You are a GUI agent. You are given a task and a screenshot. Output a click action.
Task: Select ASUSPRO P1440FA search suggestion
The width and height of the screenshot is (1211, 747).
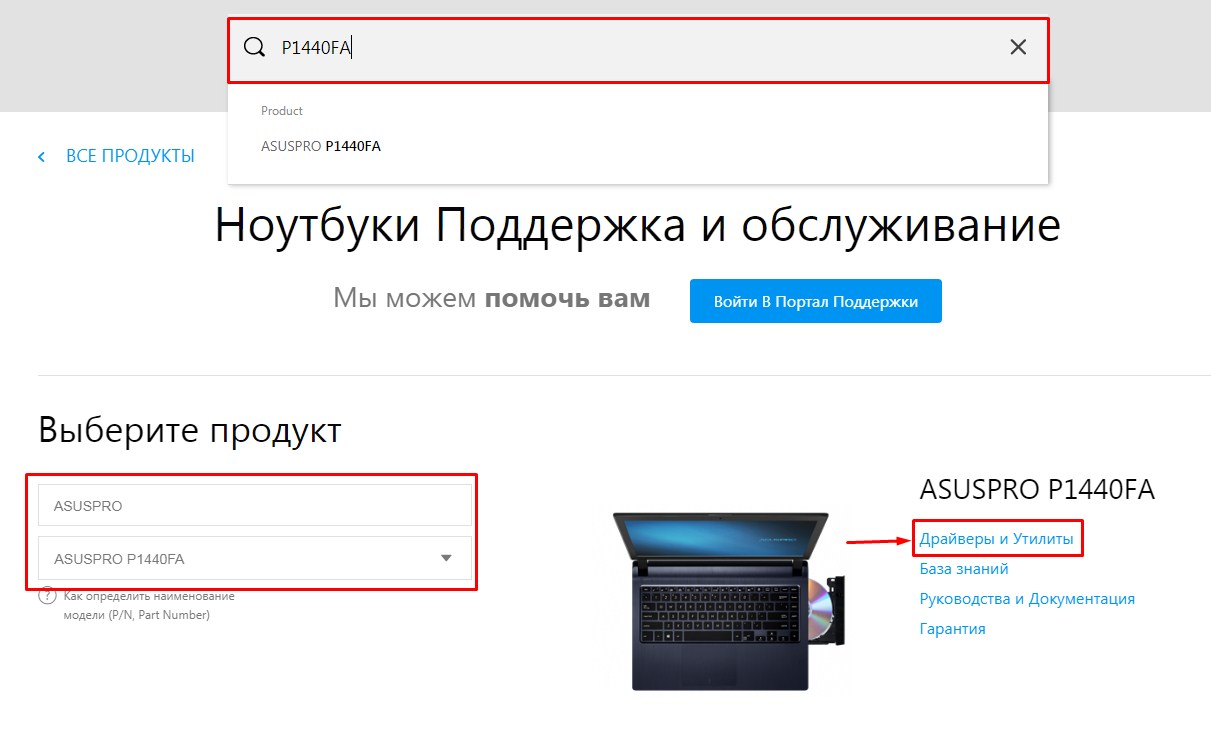point(321,146)
